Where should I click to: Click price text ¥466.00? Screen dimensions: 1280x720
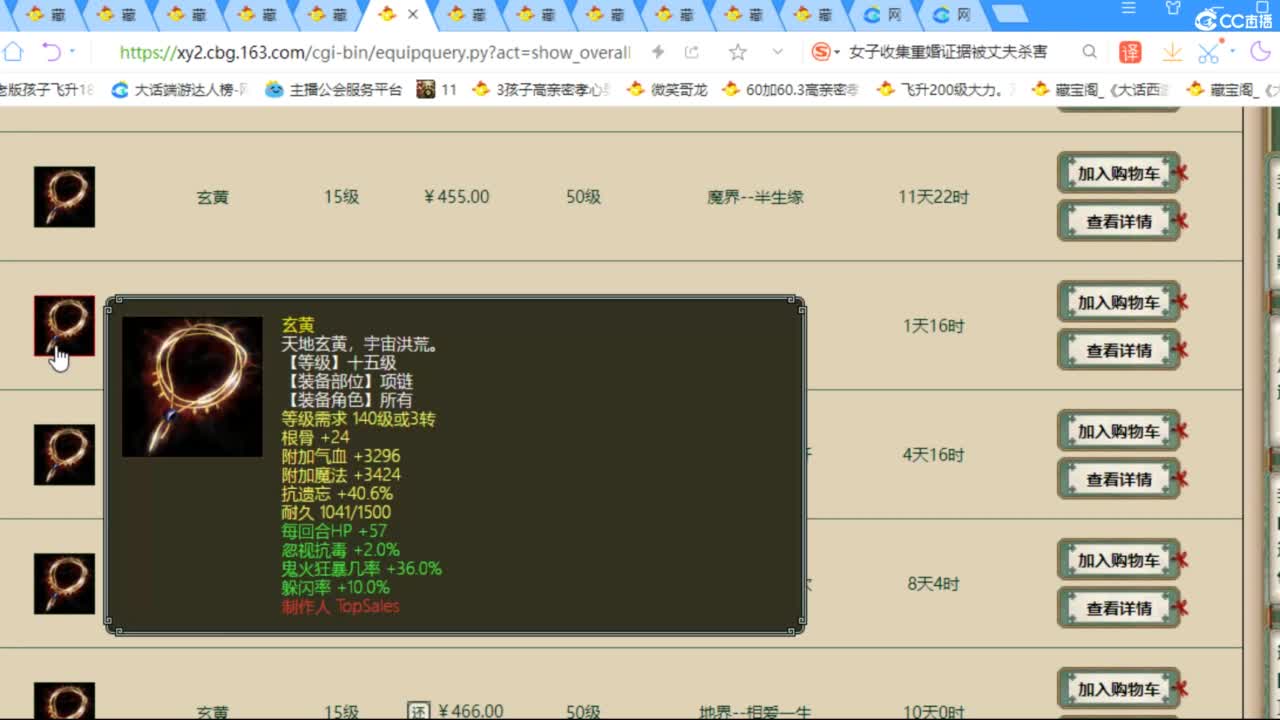(470, 711)
